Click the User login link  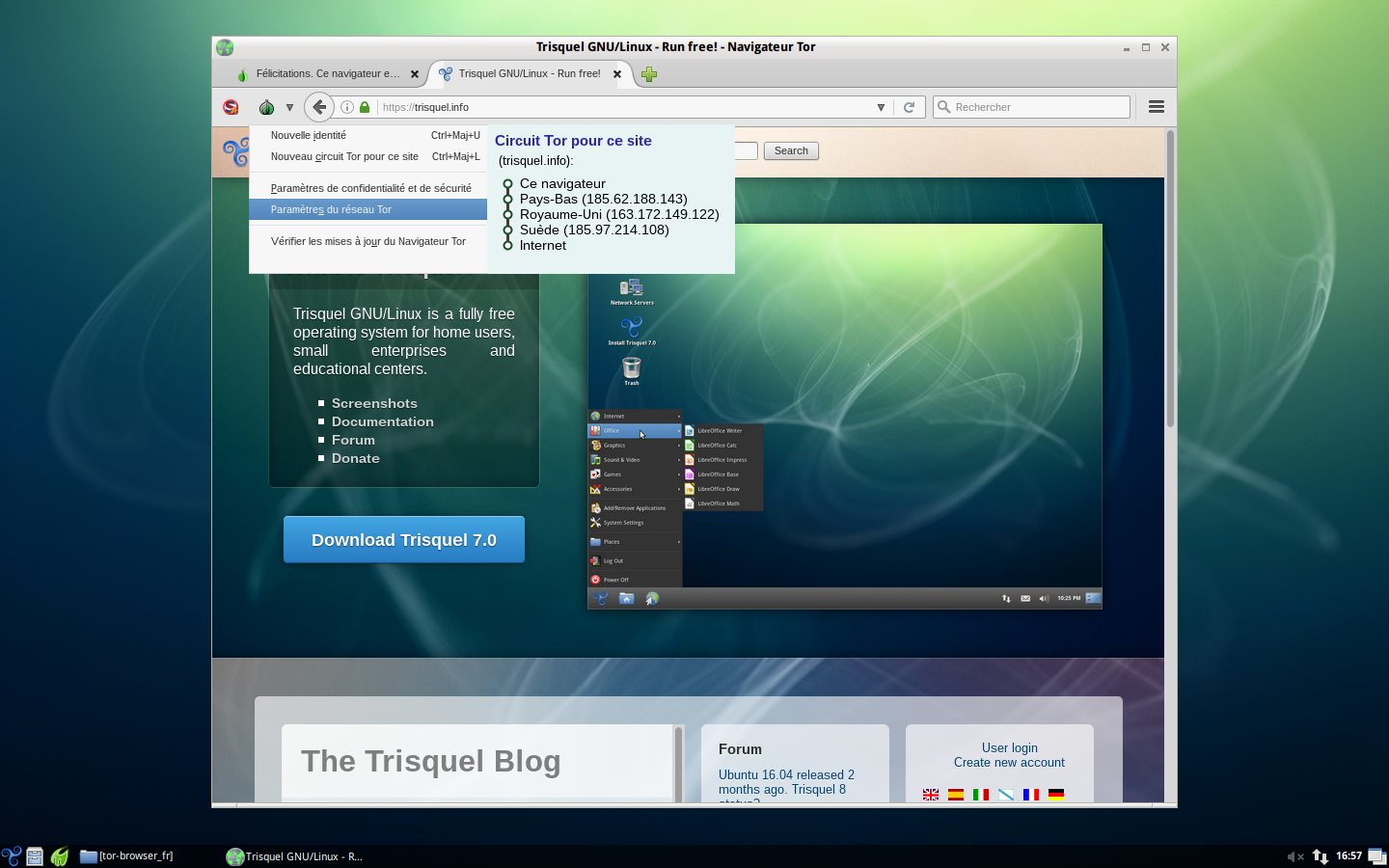coord(1010,747)
